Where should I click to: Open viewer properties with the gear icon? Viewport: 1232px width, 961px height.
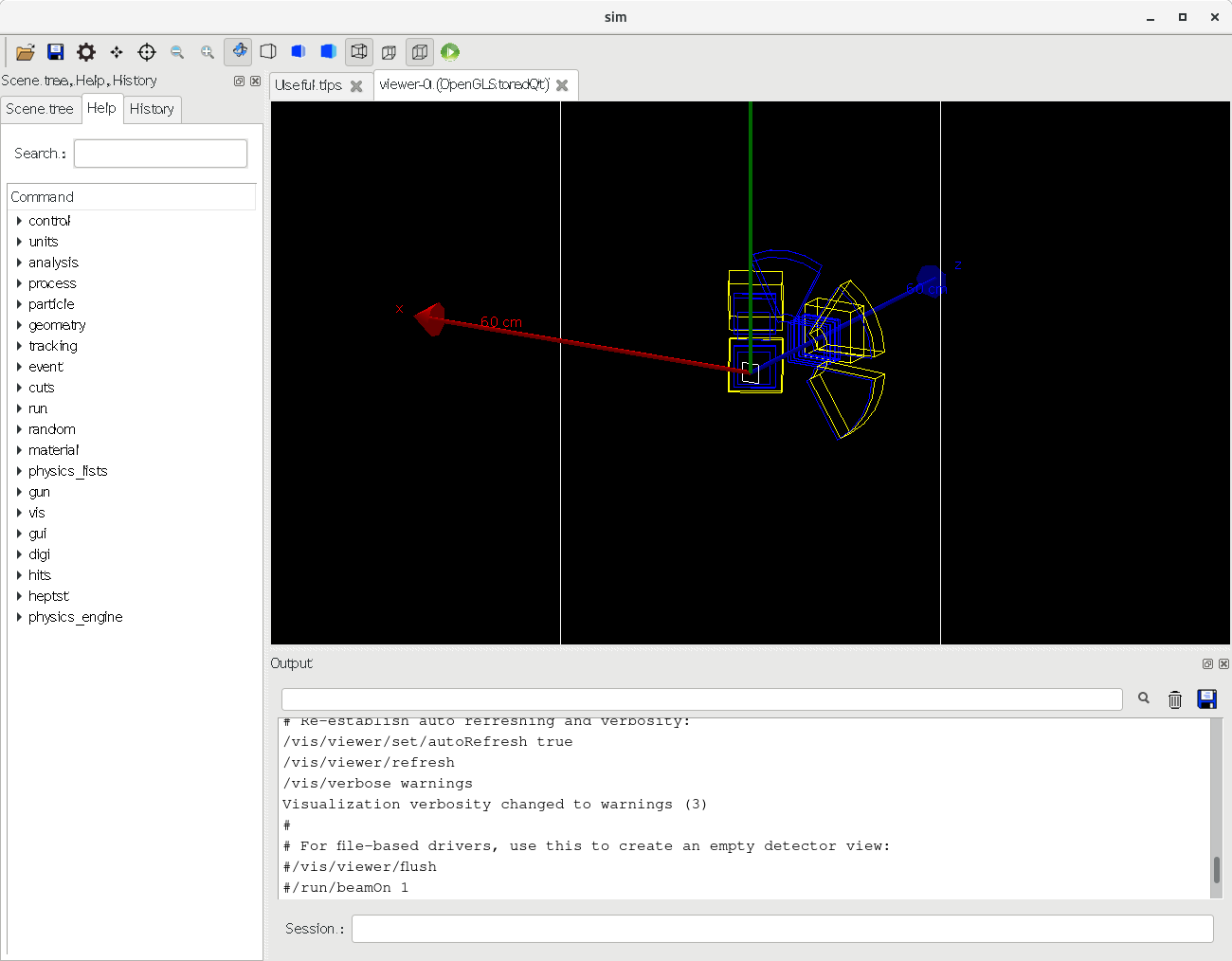(86, 52)
